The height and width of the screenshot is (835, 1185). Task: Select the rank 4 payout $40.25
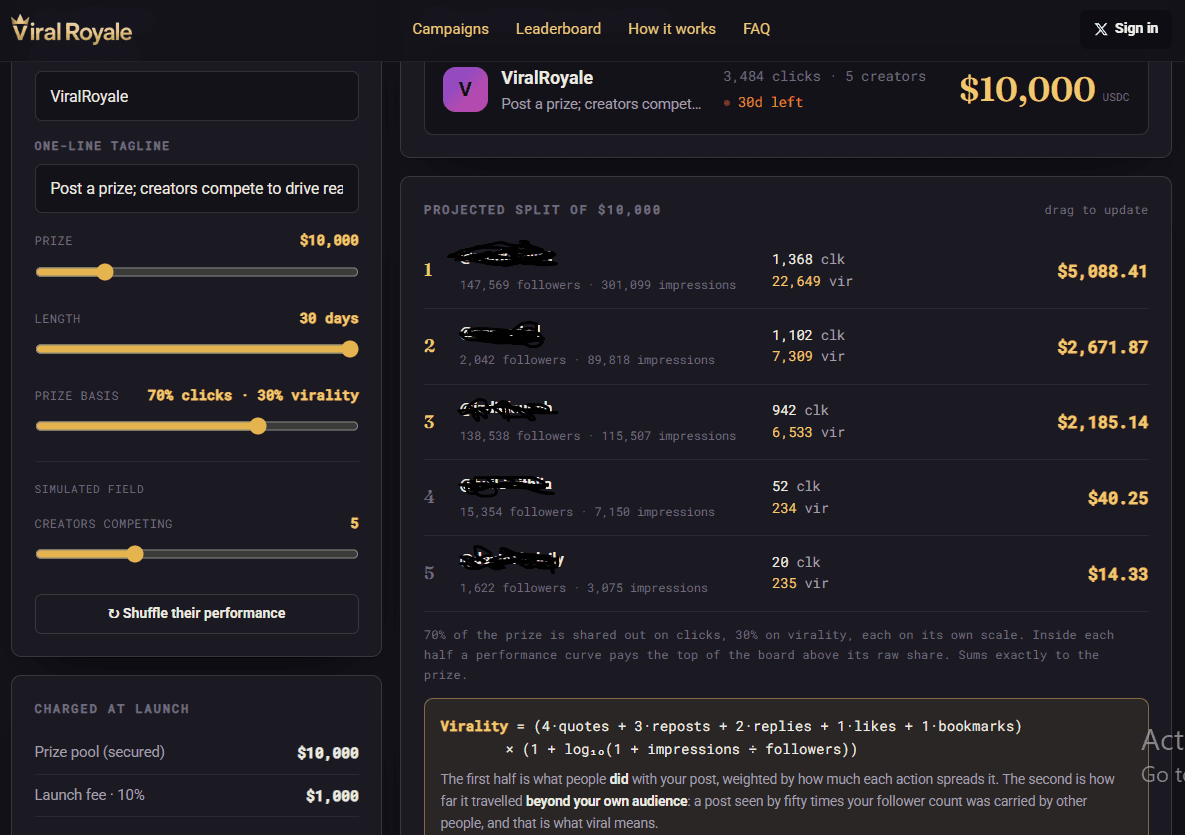pyautogui.click(x=1118, y=498)
